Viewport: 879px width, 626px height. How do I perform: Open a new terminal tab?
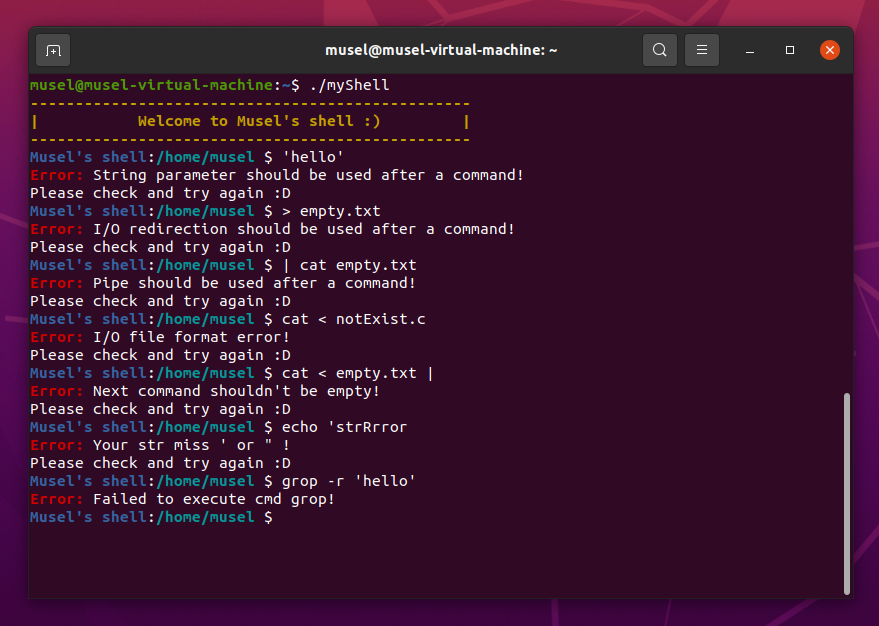[53, 51]
